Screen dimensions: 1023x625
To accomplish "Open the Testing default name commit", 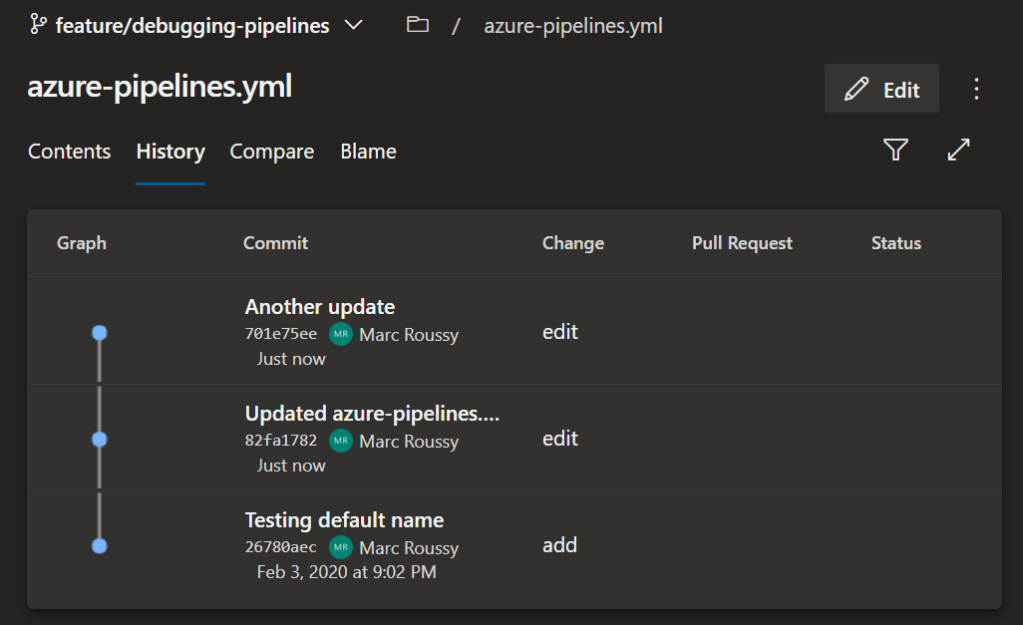I will [x=344, y=520].
